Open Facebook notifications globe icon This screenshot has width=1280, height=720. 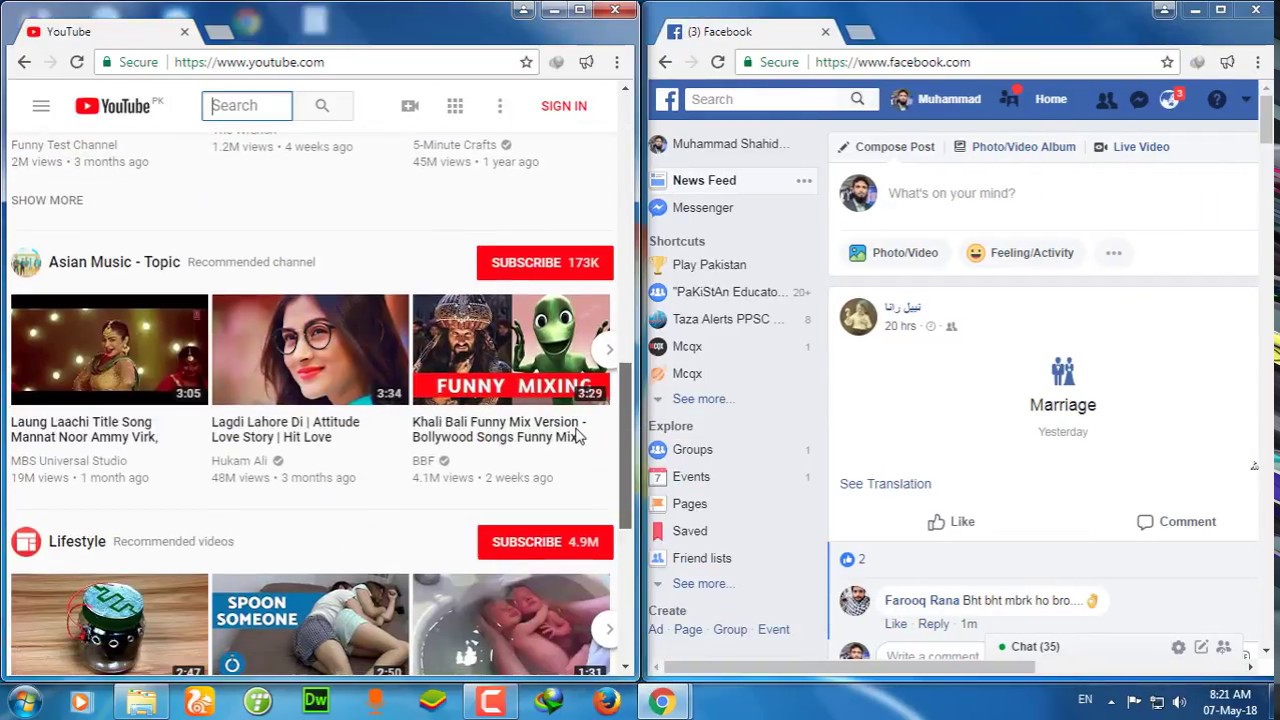coord(1170,99)
